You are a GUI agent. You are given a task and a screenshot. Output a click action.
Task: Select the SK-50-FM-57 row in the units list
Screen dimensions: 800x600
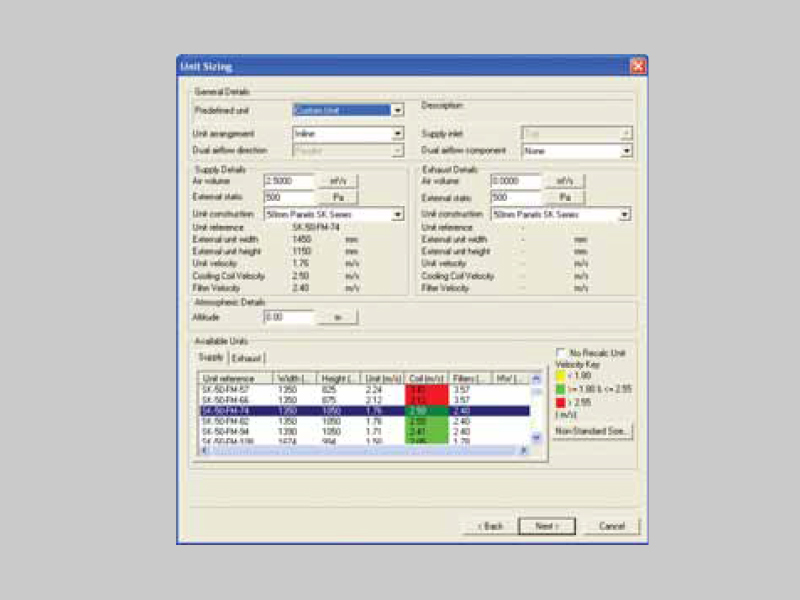tap(228, 389)
